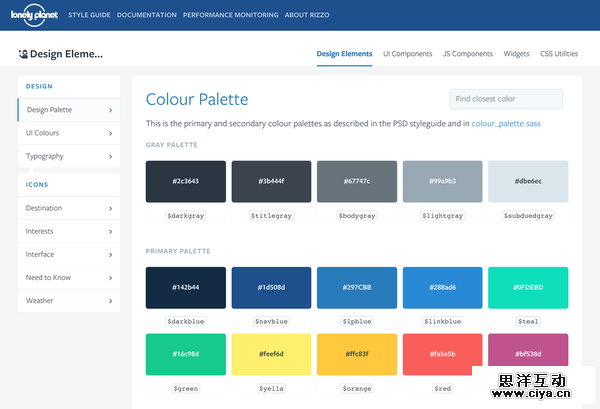Open Style Guide in top navigation
Screen dimensions: 600x409
click(x=89, y=16)
